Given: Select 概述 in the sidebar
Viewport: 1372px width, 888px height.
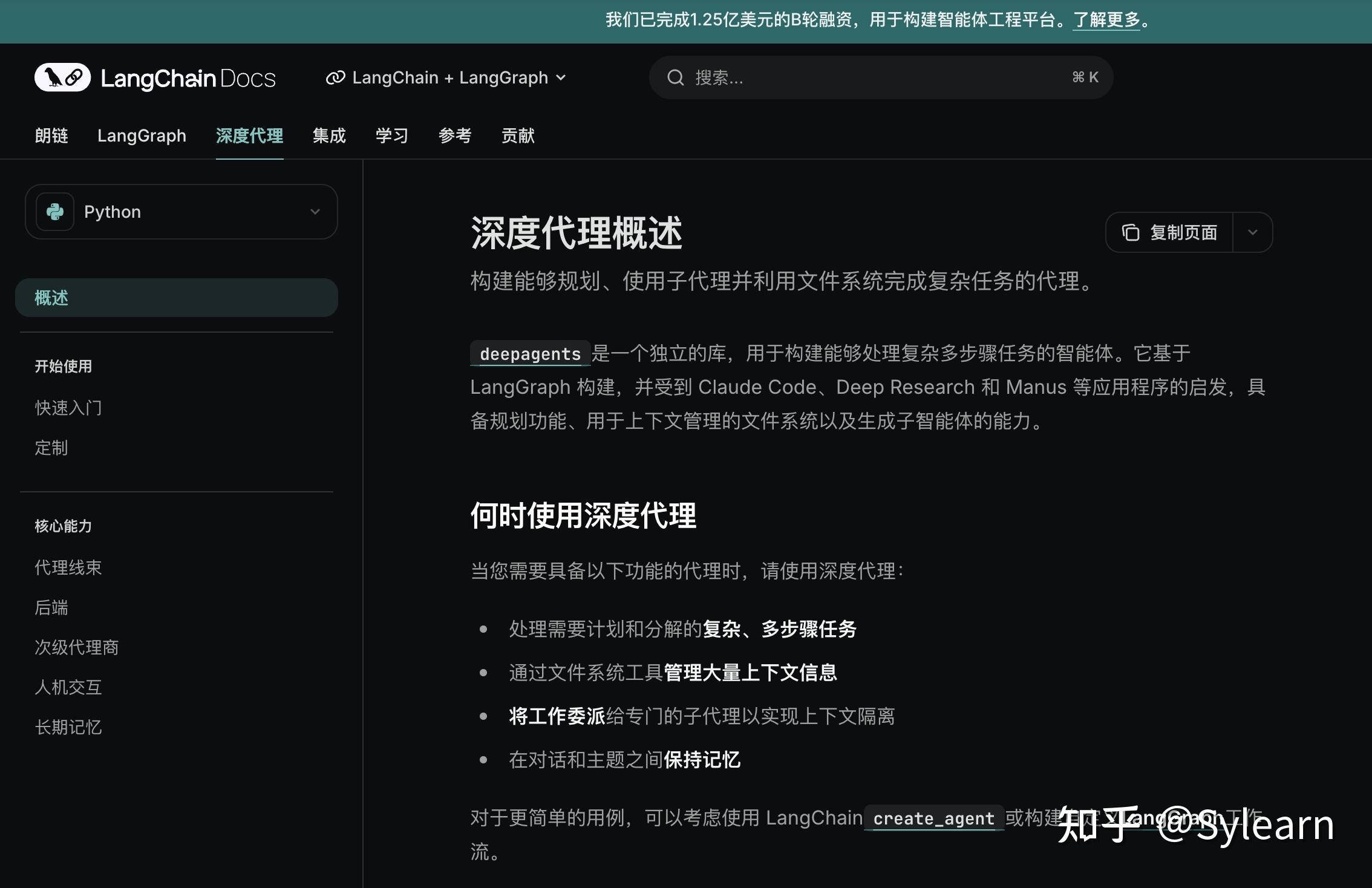Looking at the screenshot, I should pos(177,298).
